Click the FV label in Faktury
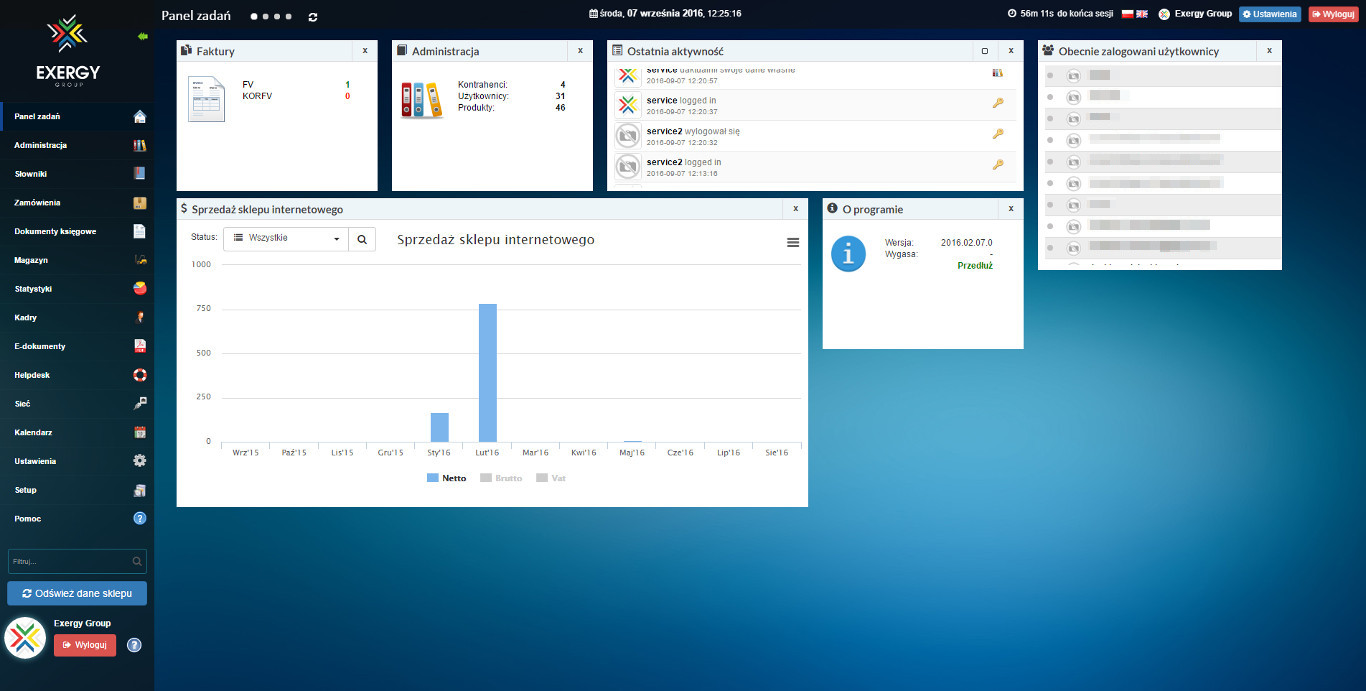The width and height of the screenshot is (1366, 691). click(x=248, y=85)
